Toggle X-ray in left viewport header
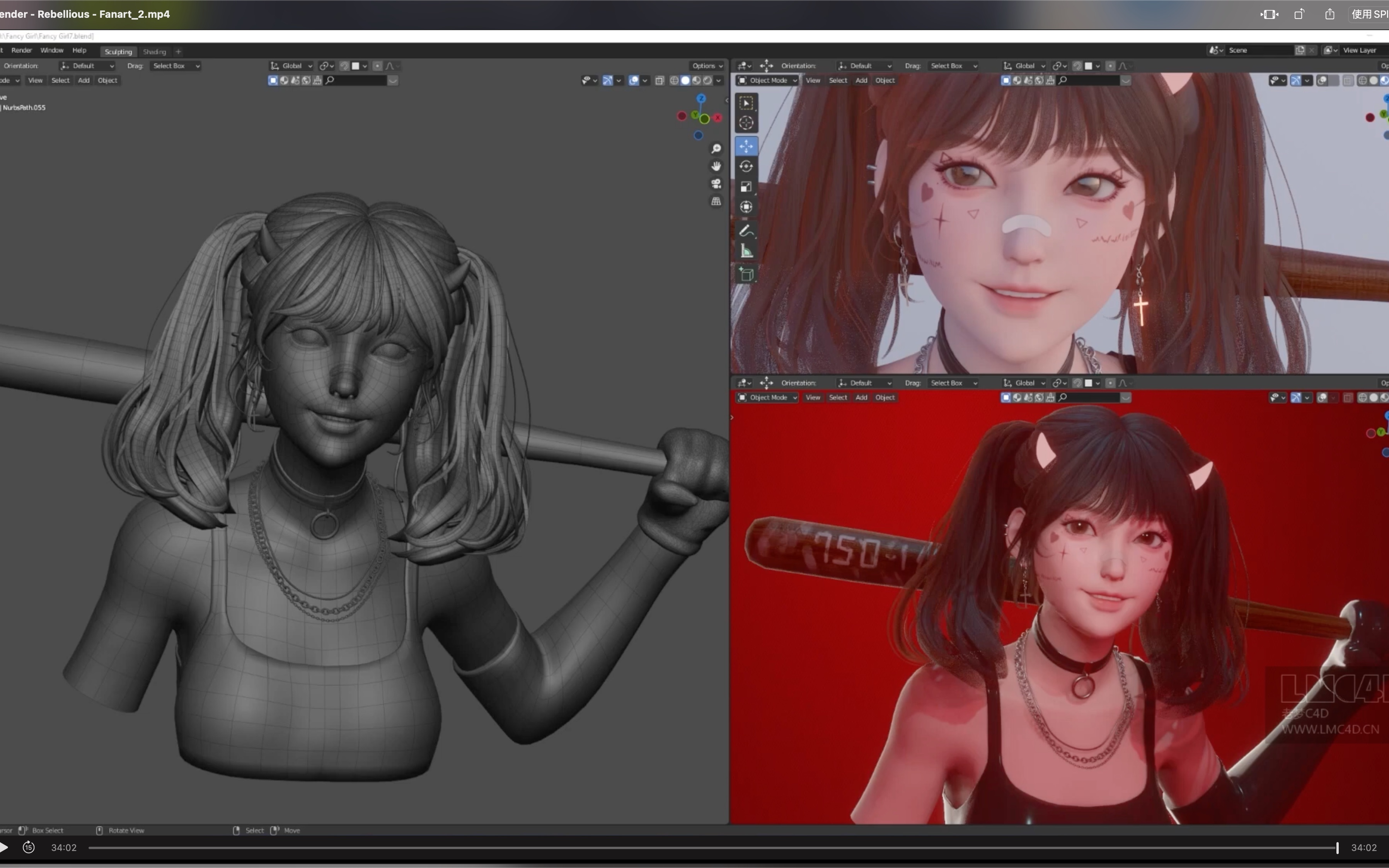Viewport: 1389px width, 868px height. 660,80
